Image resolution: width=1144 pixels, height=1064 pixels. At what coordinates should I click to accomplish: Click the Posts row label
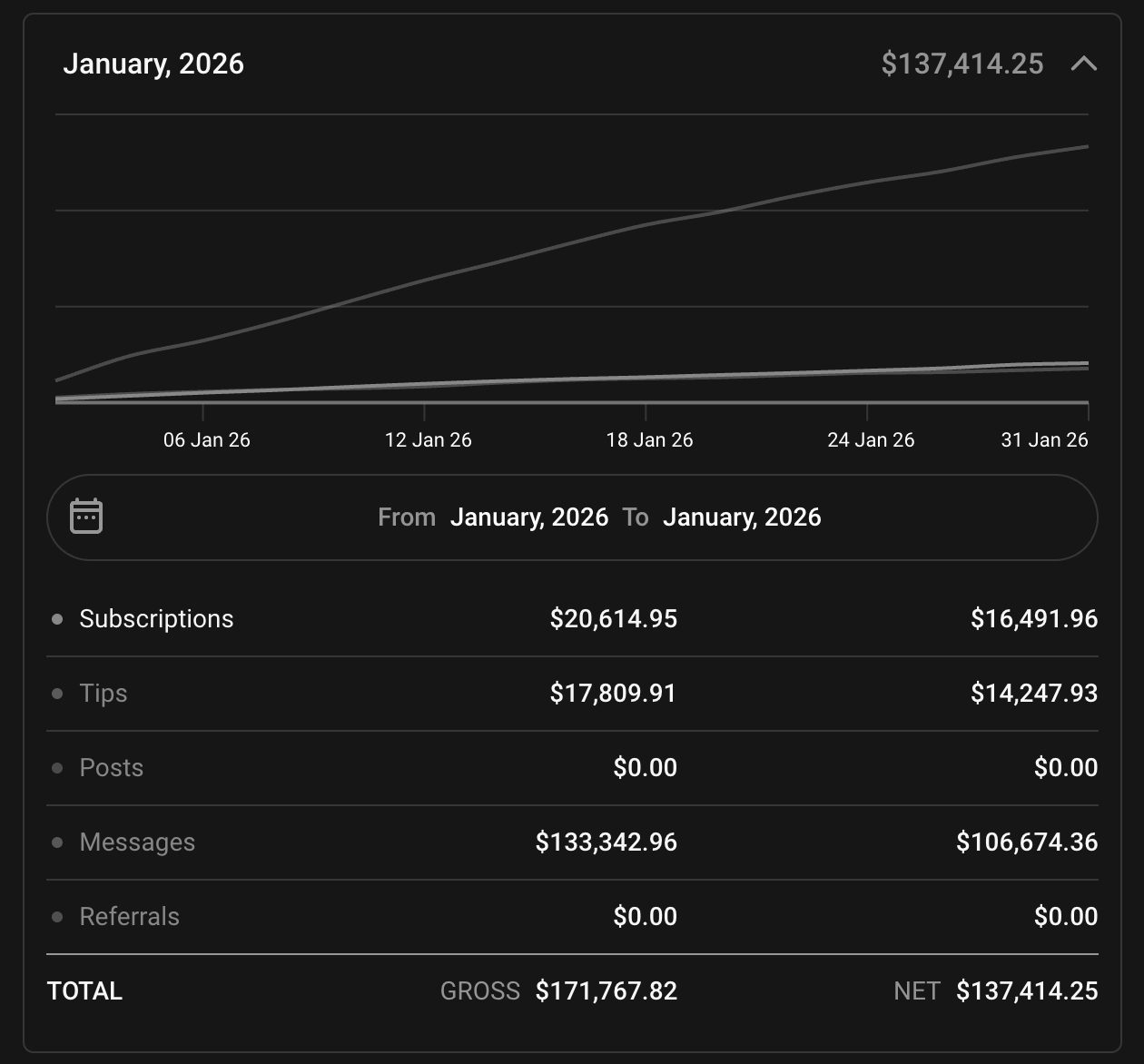click(x=112, y=768)
